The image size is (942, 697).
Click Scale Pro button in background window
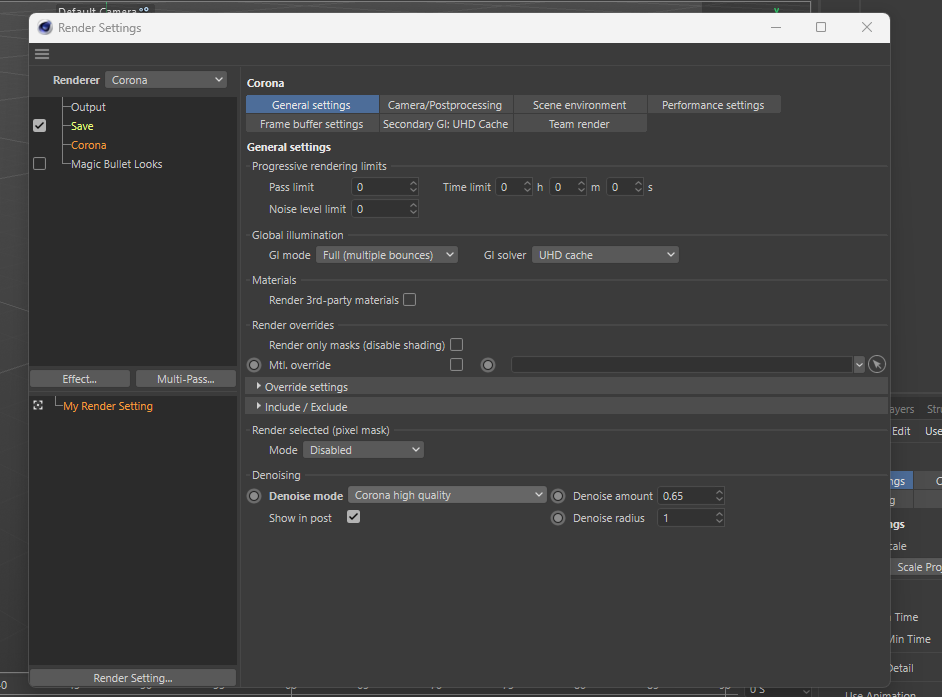click(x=916, y=567)
